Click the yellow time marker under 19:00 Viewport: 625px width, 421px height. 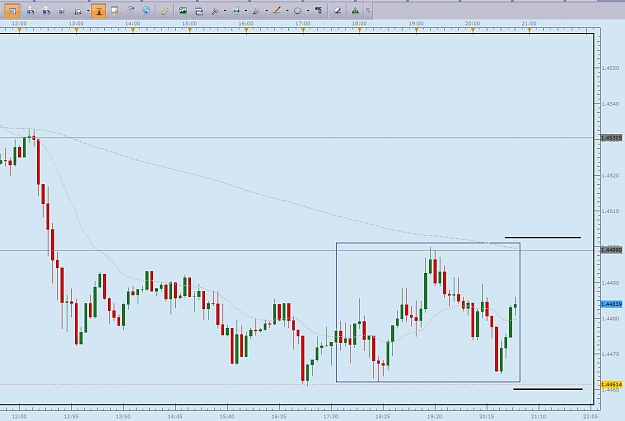[416, 30]
